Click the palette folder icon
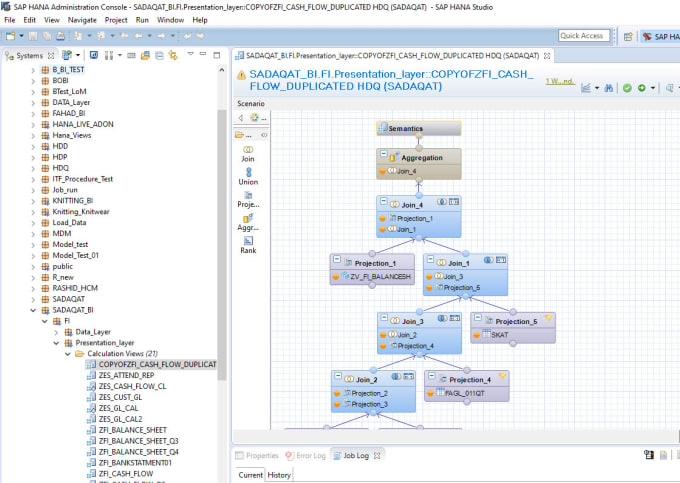 pyautogui.click(x=239, y=135)
